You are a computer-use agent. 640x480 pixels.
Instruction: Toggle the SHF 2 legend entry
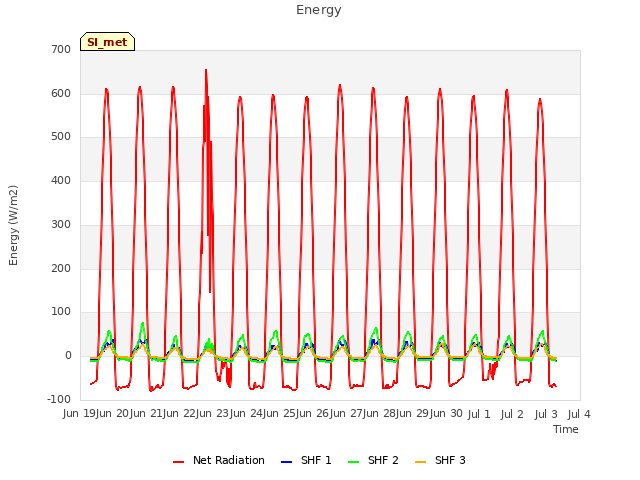[x=373, y=460]
